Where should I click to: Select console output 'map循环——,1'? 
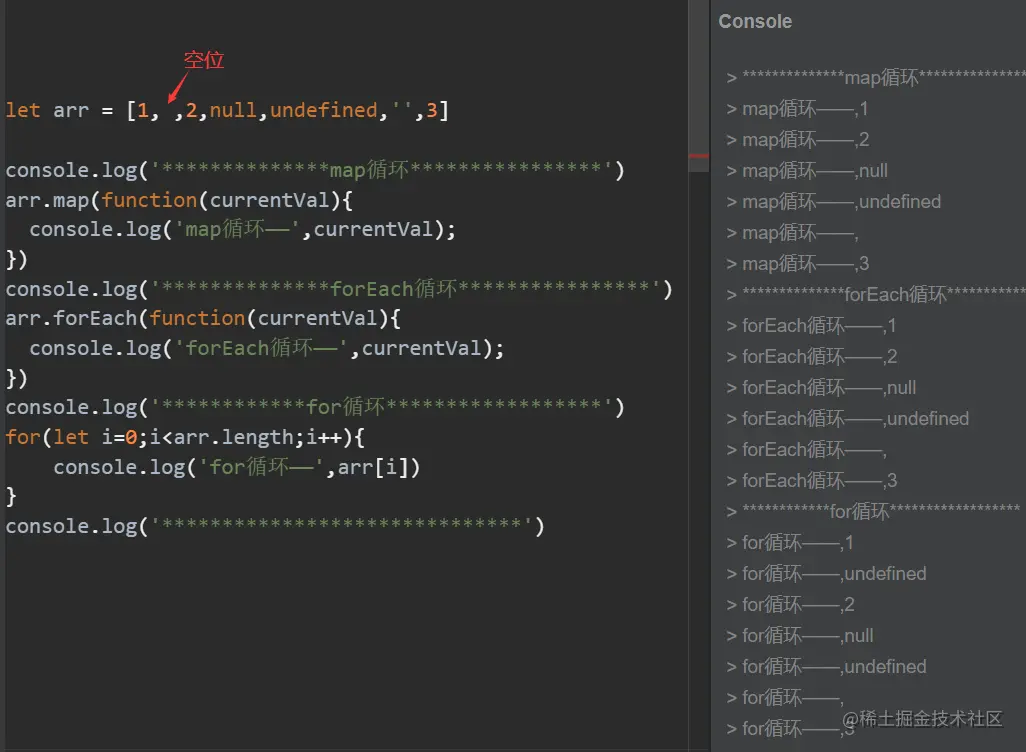pyautogui.click(x=798, y=109)
